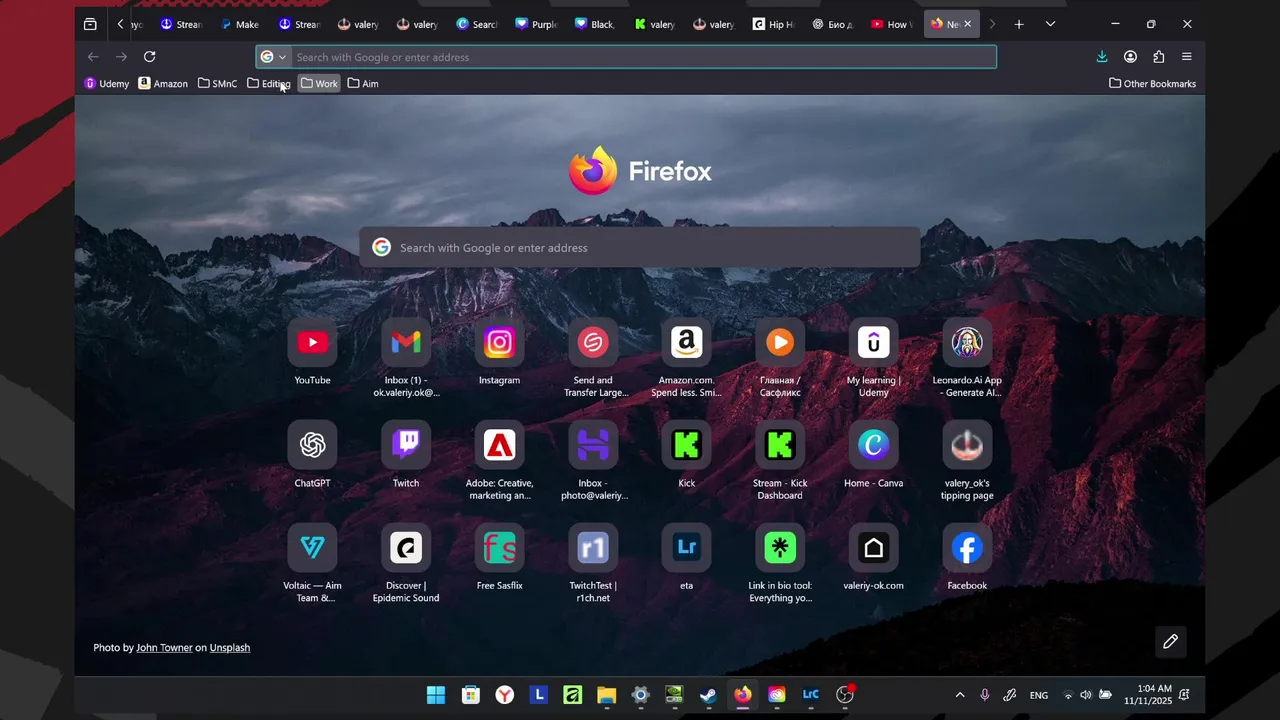Open the Extensions puzzle-piece icon
The height and width of the screenshot is (720, 1280).
(1158, 57)
